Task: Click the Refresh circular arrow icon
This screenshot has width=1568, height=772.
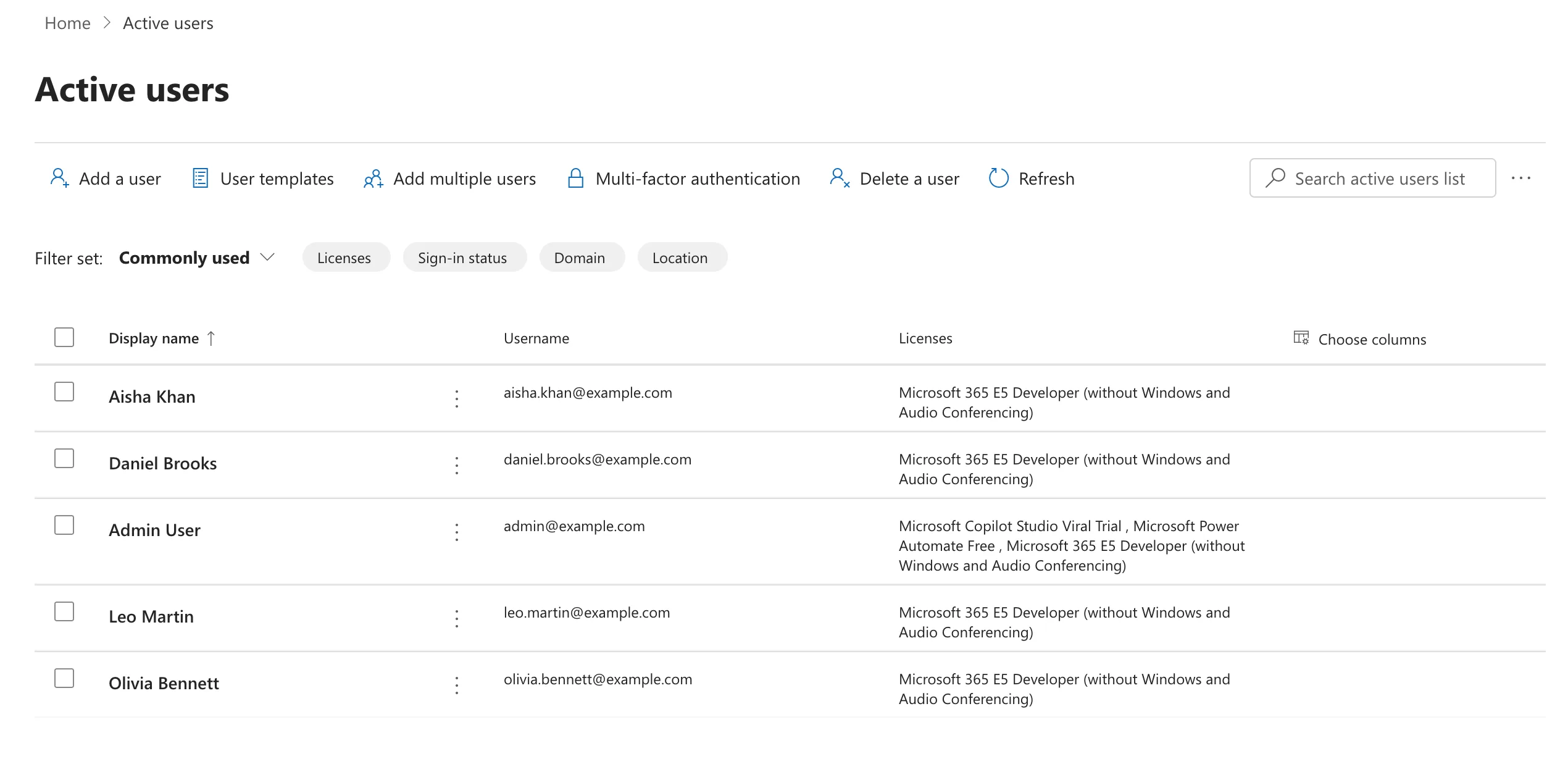Action: pyautogui.click(x=998, y=178)
